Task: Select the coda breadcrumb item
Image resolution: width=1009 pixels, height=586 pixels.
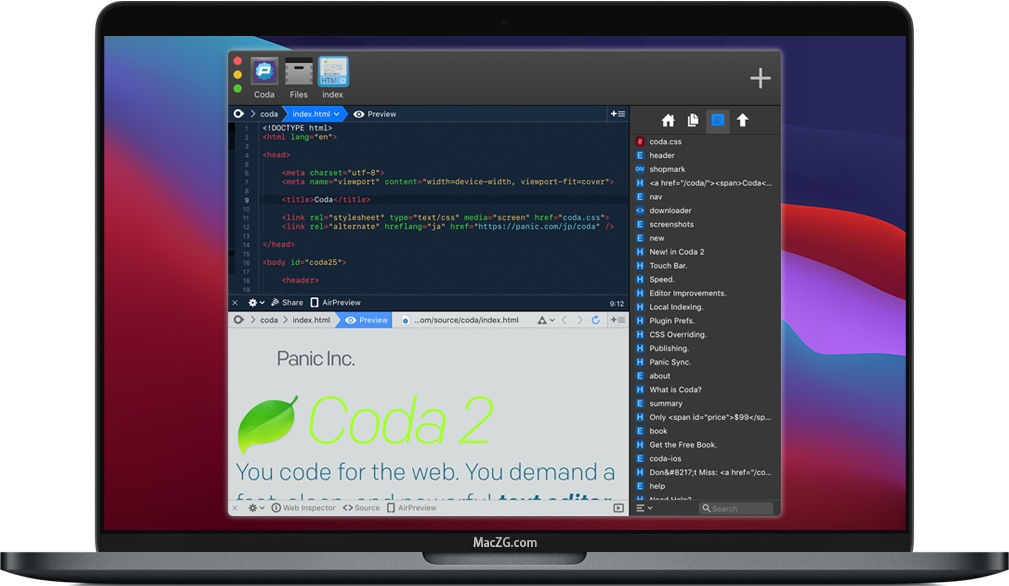Action: (x=267, y=113)
